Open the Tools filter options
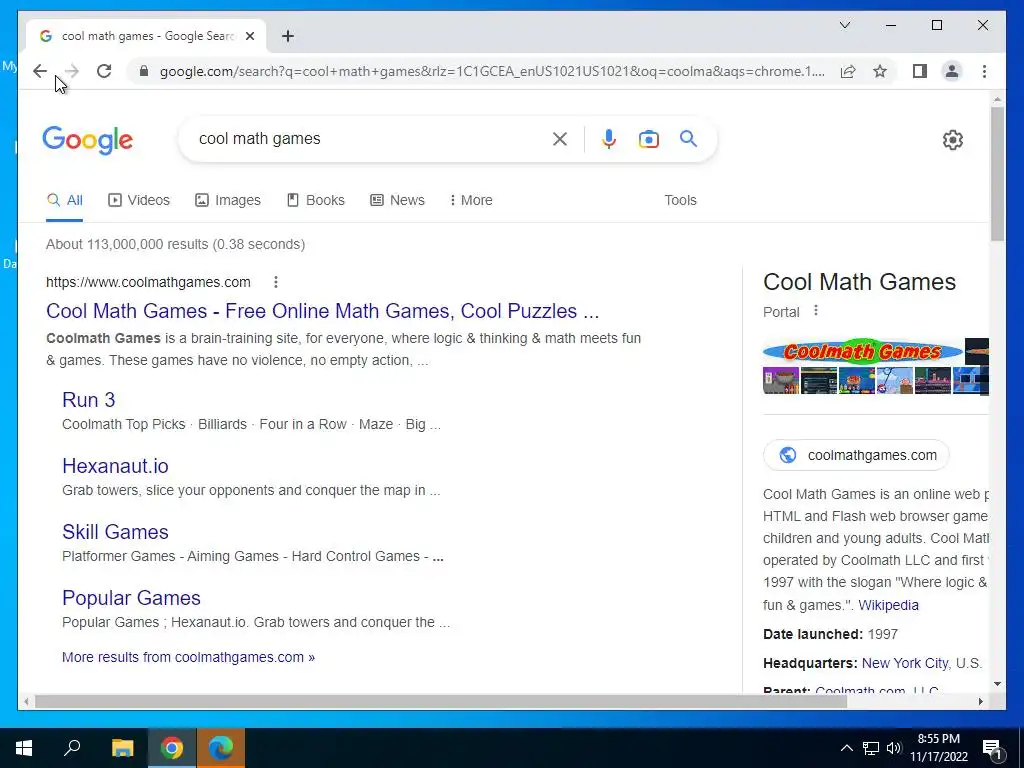This screenshot has width=1024, height=768. (680, 200)
